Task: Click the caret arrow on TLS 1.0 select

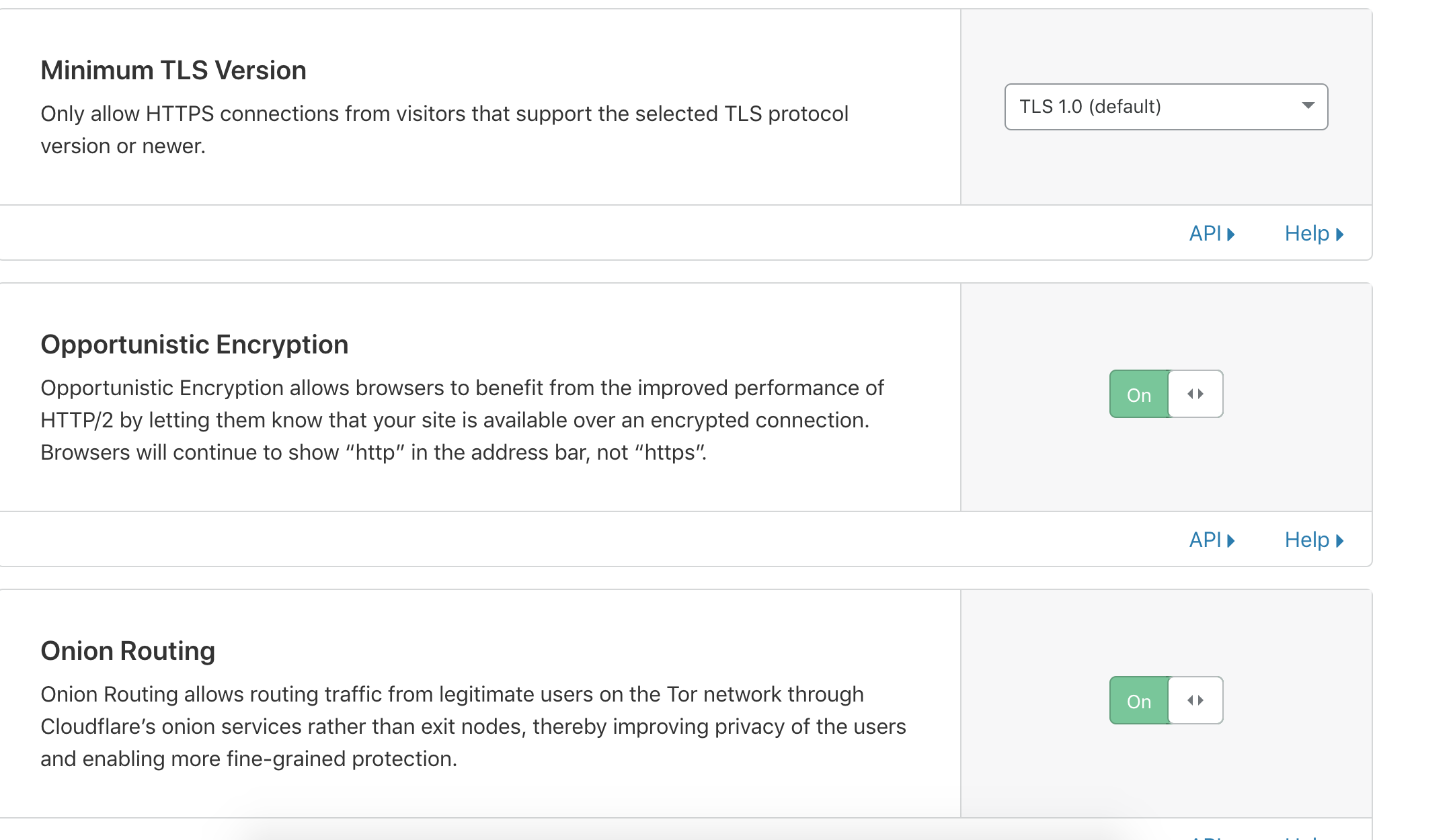Action: [1308, 106]
